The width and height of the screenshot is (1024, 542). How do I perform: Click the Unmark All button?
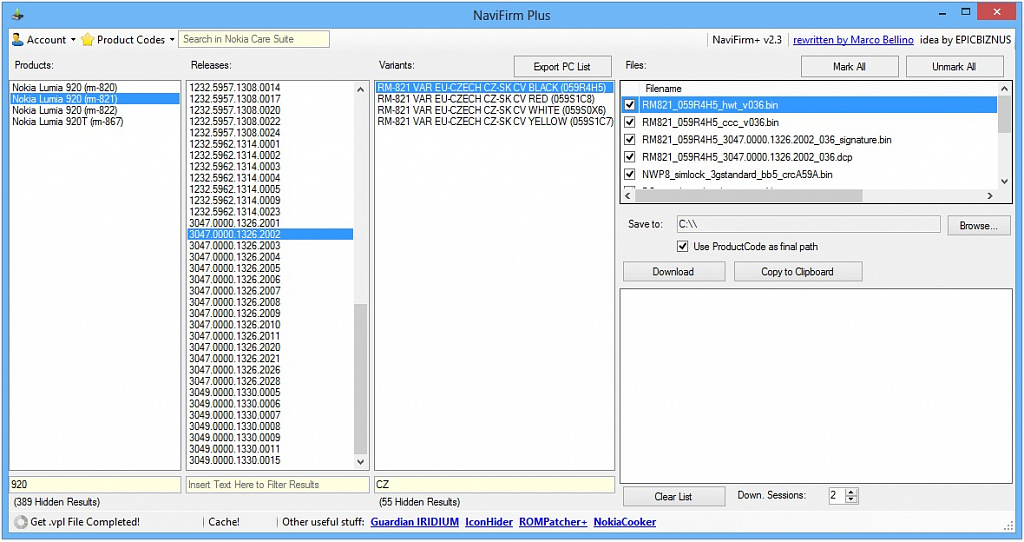click(x=954, y=67)
